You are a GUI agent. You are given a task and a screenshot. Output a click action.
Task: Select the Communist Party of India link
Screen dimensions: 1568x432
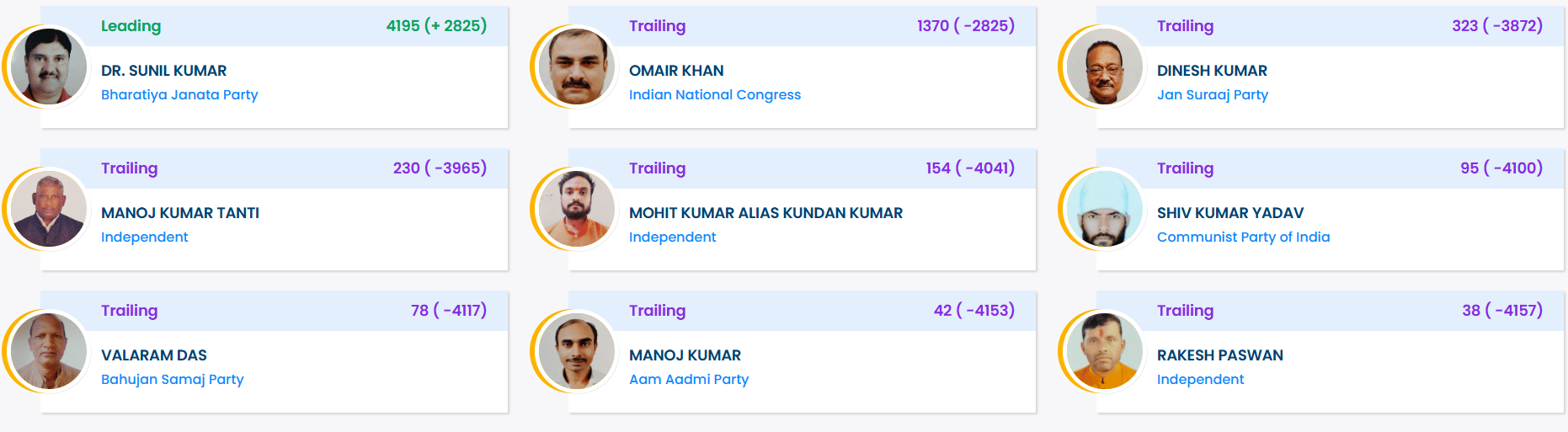click(x=1243, y=237)
